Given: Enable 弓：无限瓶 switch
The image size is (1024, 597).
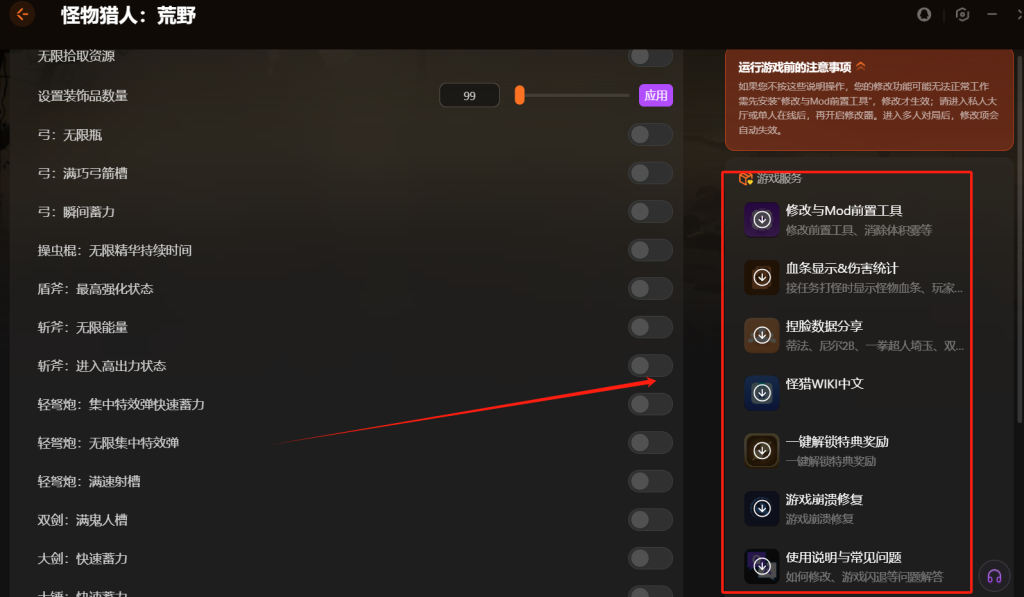Looking at the screenshot, I should [650, 135].
